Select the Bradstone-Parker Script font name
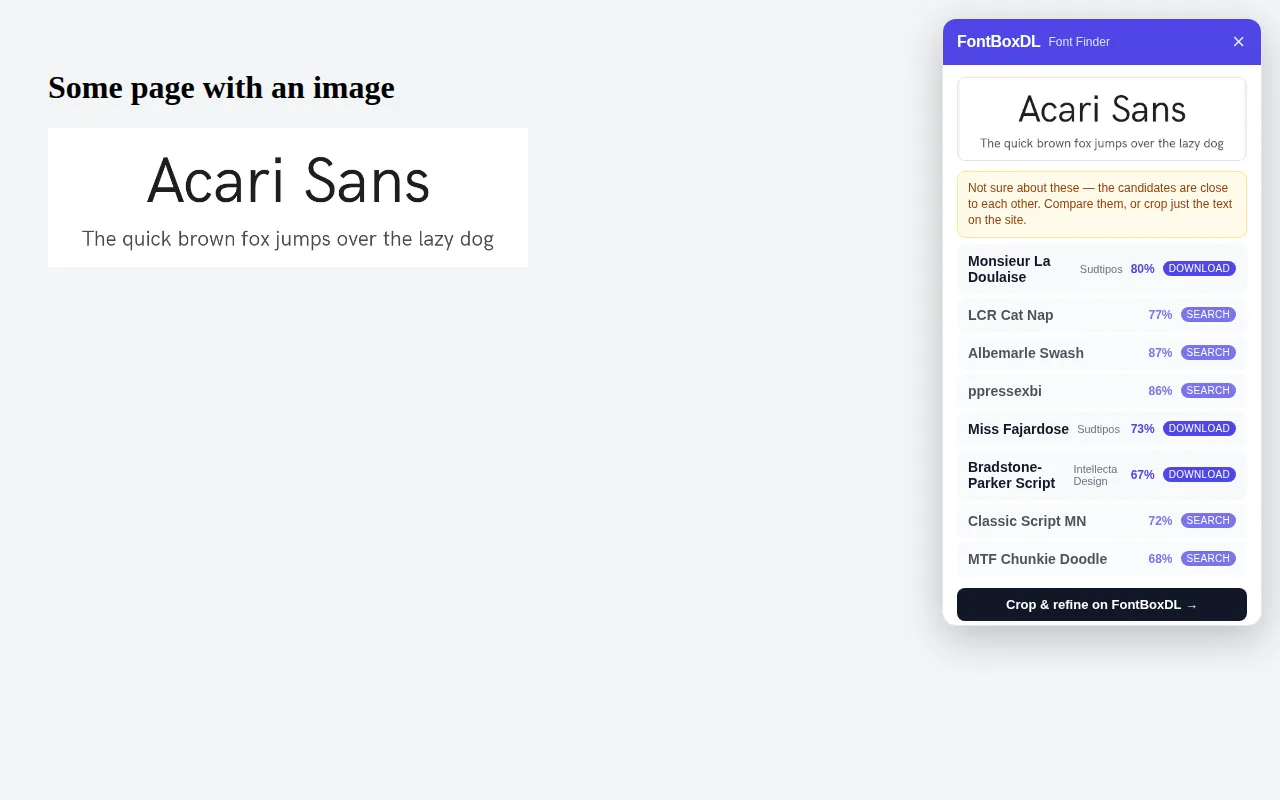 [x=1011, y=475]
